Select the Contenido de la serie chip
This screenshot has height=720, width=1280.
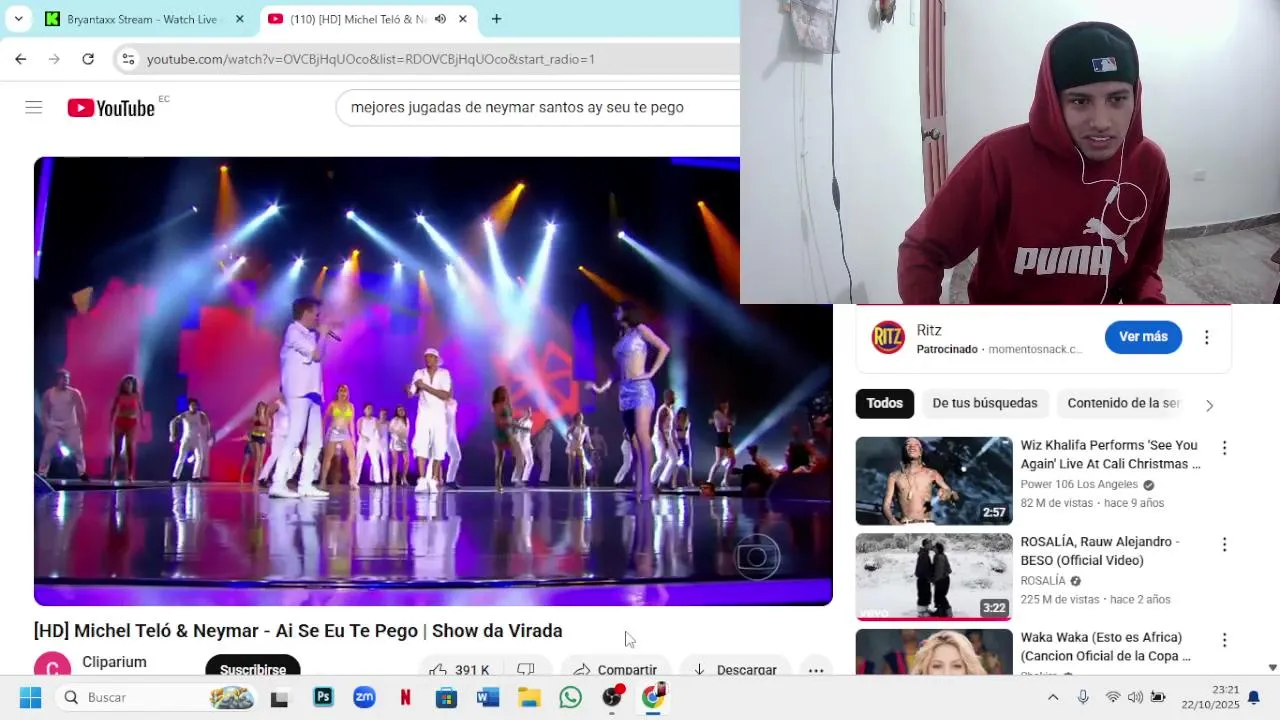tap(1124, 403)
